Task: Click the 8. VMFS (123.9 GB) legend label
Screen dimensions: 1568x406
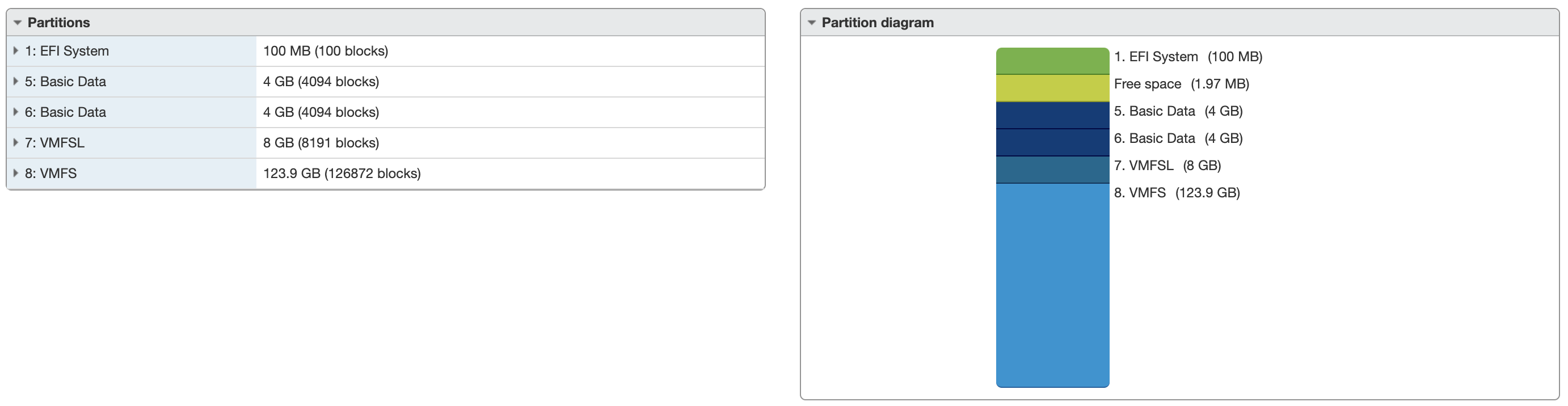Action: (x=1177, y=193)
